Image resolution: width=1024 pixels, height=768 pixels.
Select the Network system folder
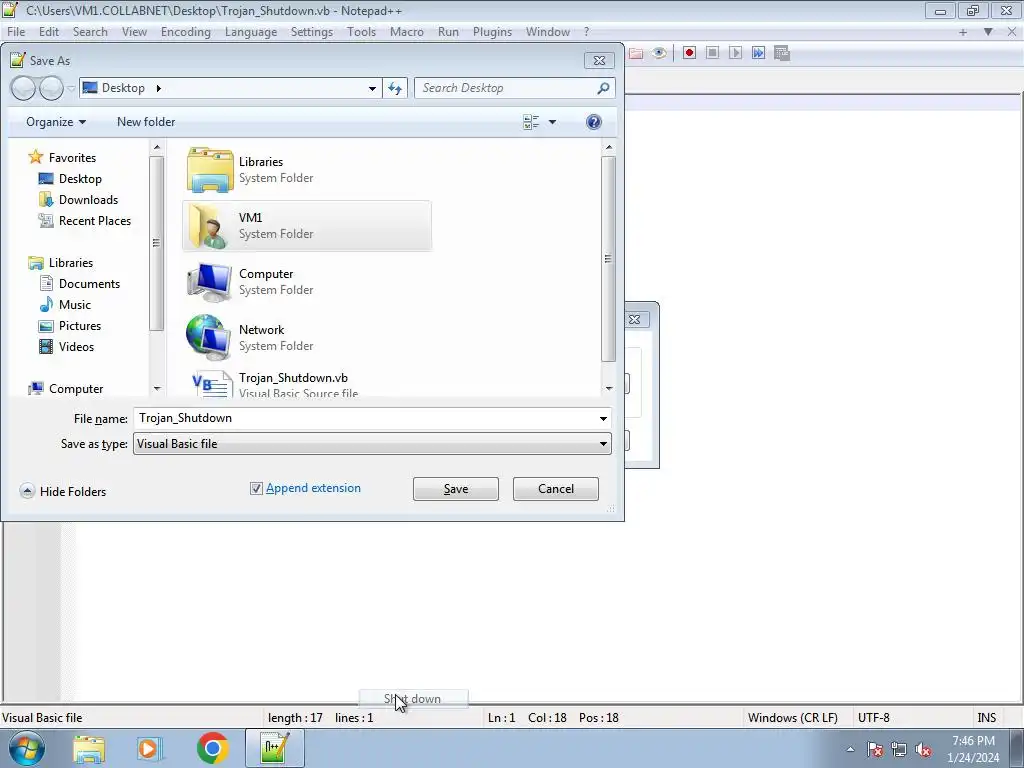click(306, 338)
